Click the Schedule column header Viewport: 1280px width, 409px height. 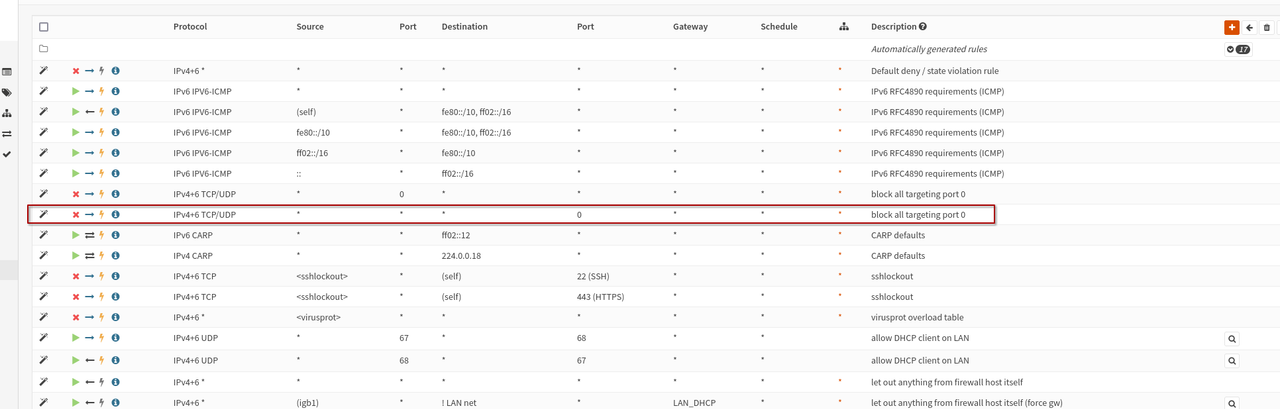coord(779,27)
